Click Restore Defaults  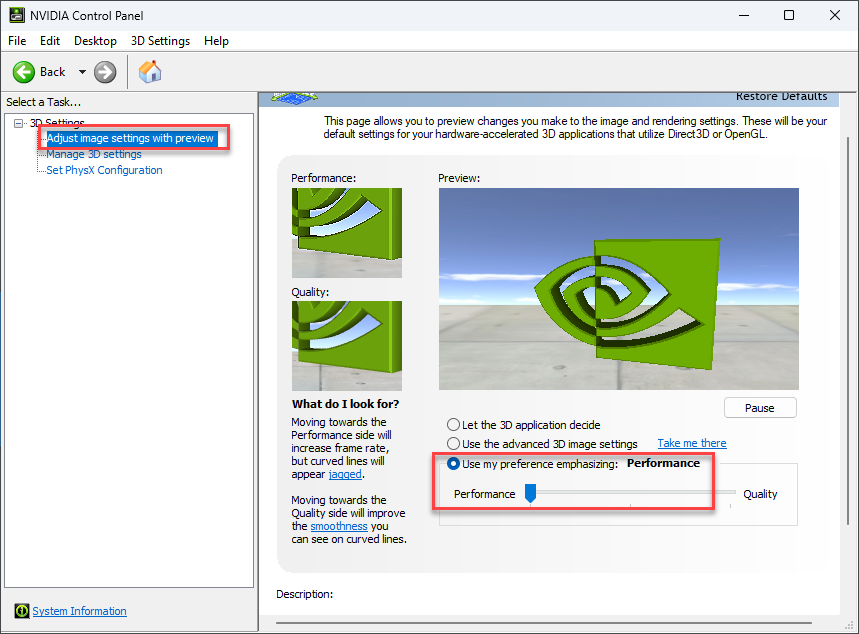tap(781, 96)
